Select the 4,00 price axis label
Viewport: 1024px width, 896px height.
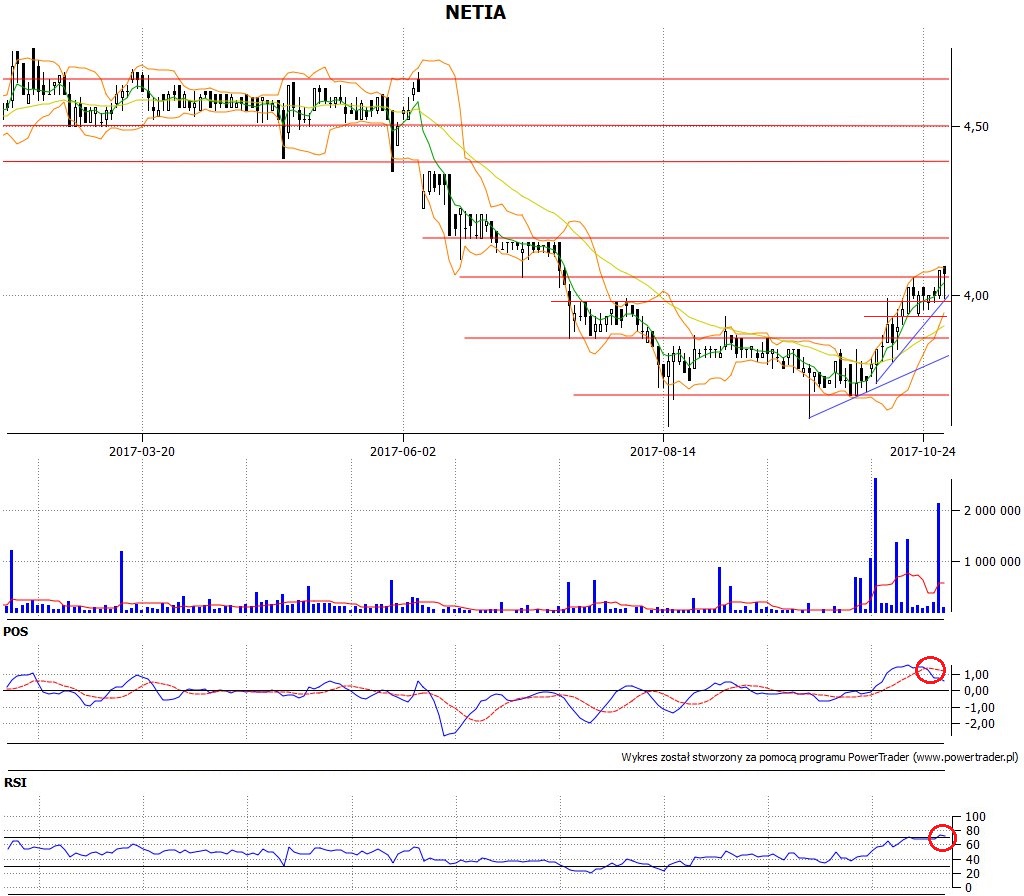tap(976, 296)
